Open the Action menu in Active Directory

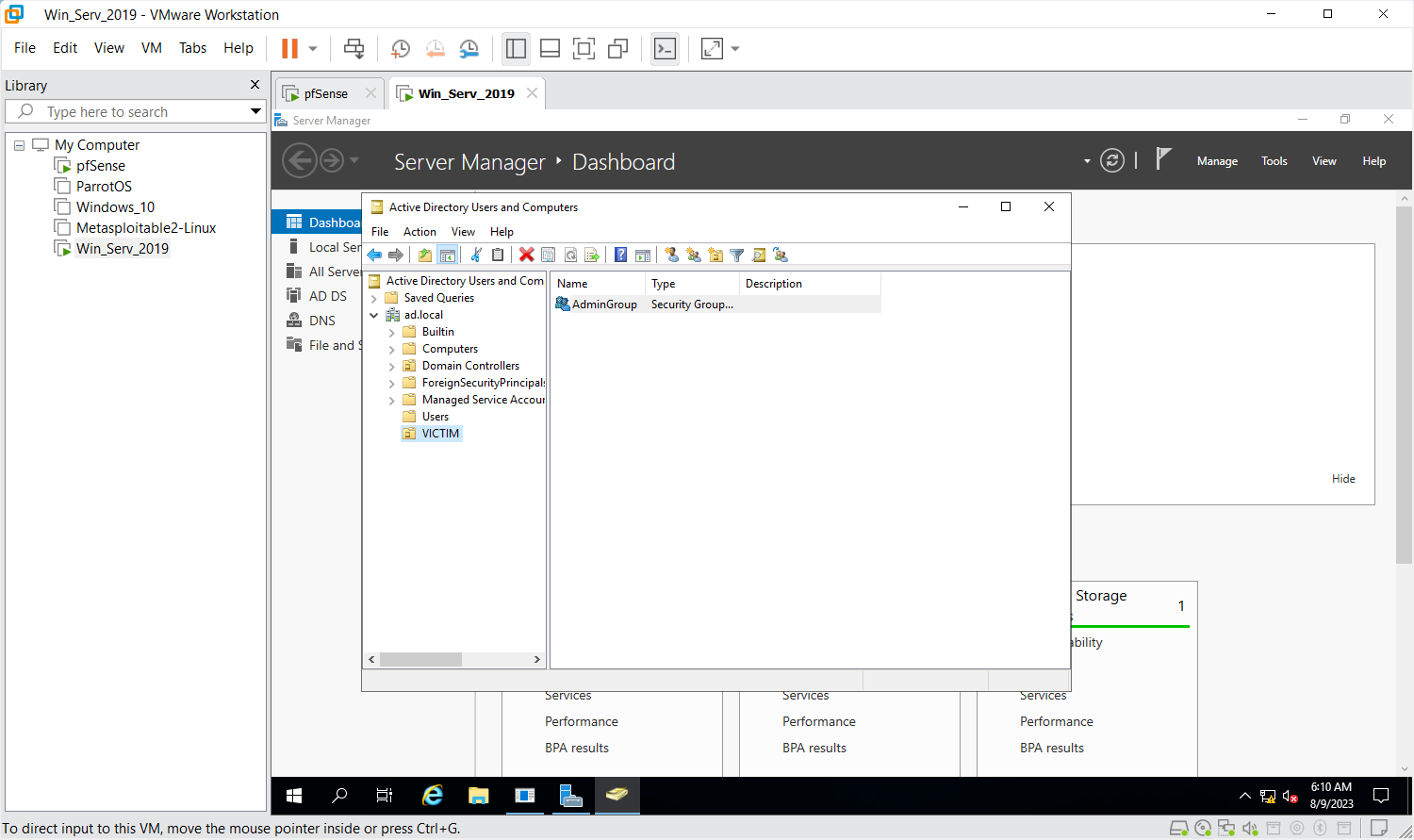tap(419, 232)
